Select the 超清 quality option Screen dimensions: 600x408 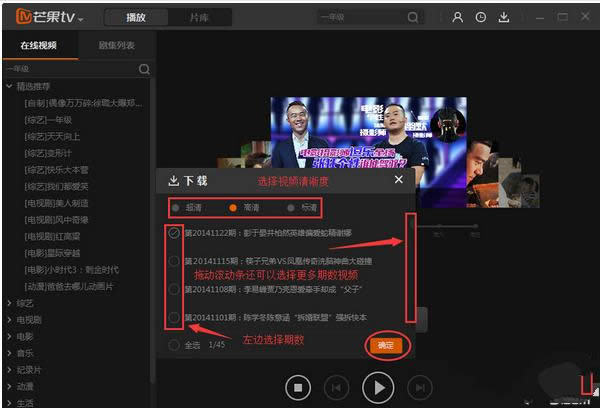[x=176, y=208]
